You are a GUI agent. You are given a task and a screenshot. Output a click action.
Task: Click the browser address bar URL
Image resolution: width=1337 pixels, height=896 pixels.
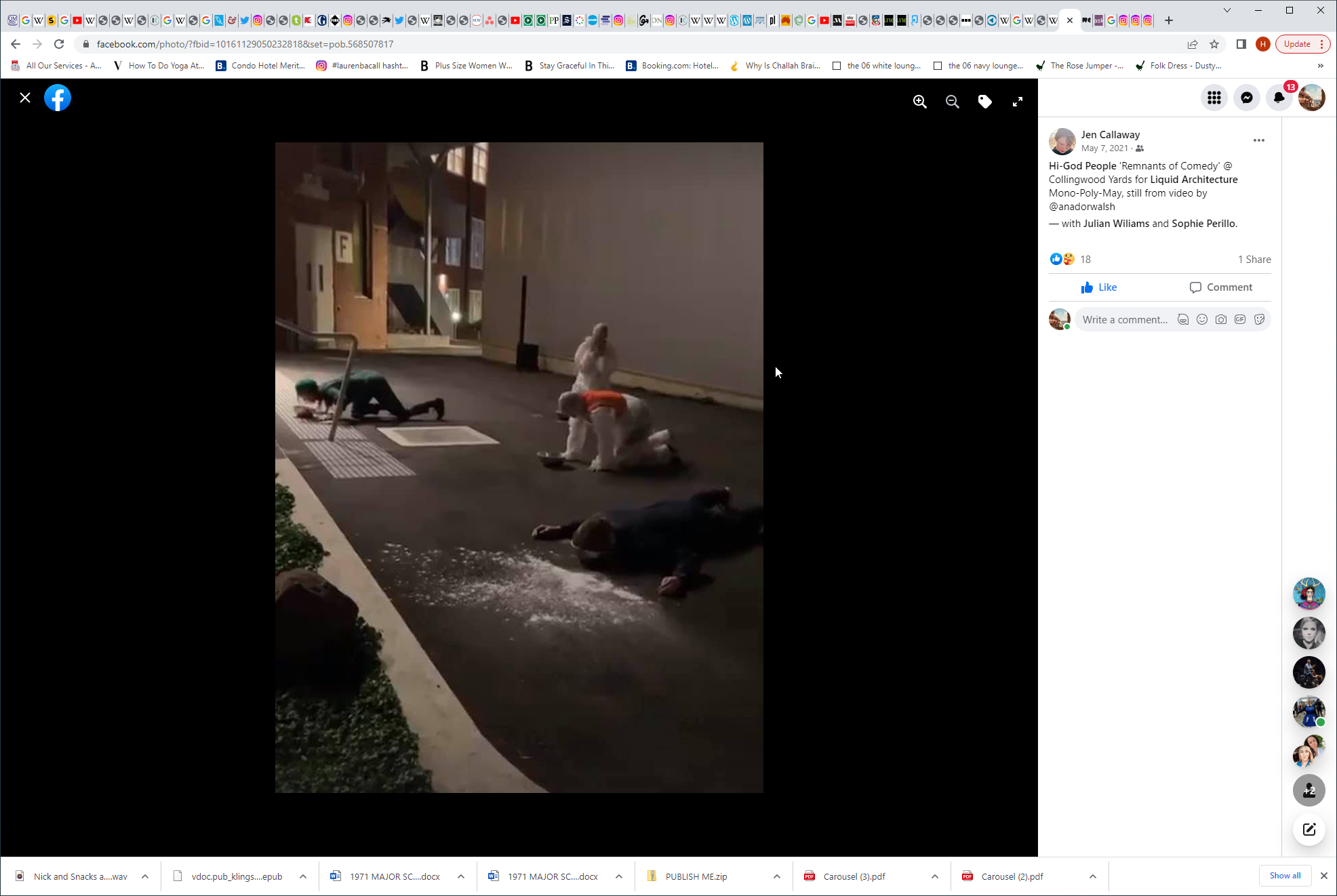tap(245, 44)
